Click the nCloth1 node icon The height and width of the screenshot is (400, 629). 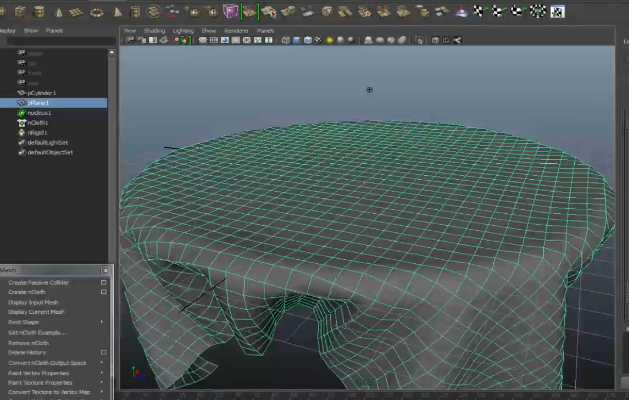tap(20, 123)
